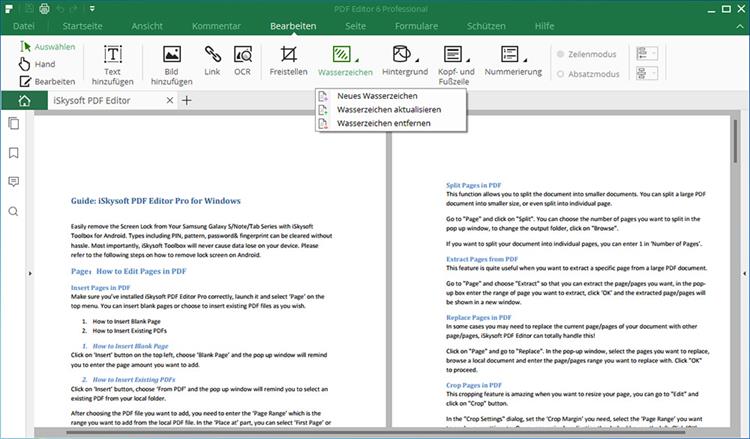
Task: Select the Auswählen tool
Action: click(48, 47)
